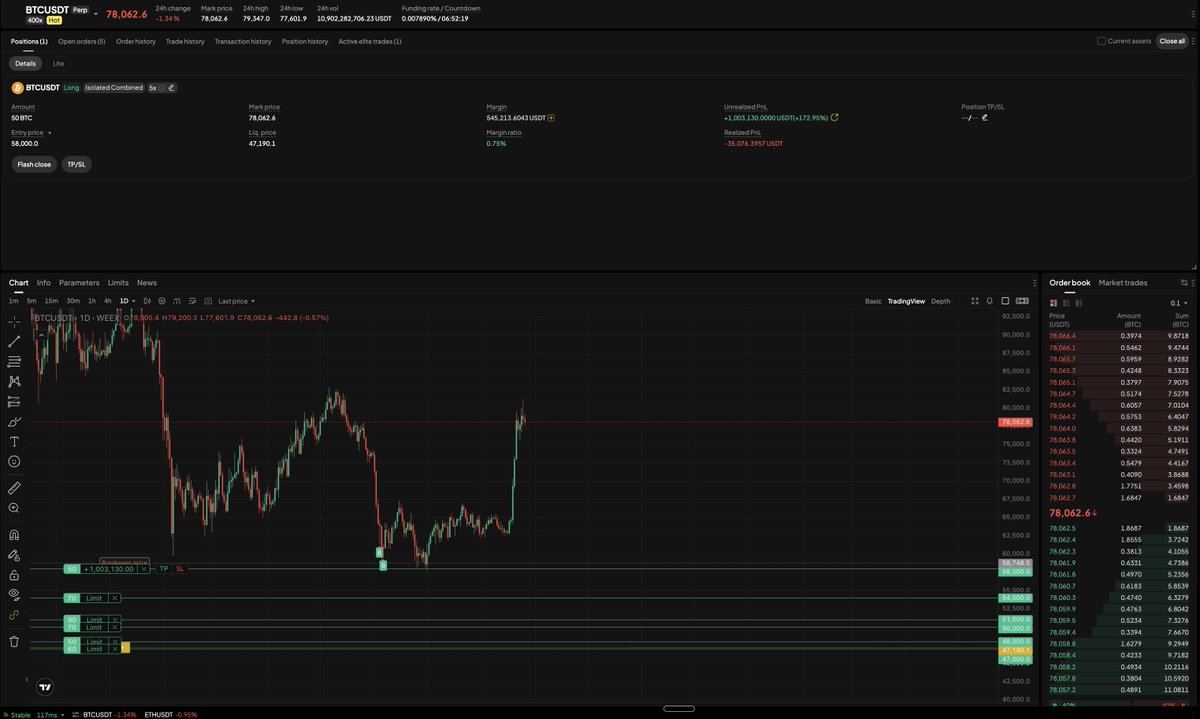Open the chart panel more-options menu
This screenshot has height=719, width=1200.
(x=1033, y=283)
